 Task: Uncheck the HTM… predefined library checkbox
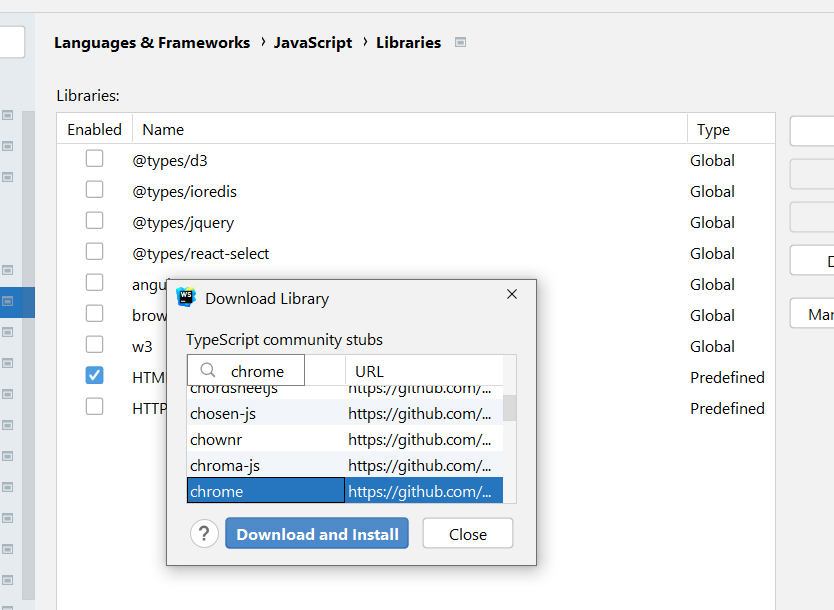(x=94, y=375)
